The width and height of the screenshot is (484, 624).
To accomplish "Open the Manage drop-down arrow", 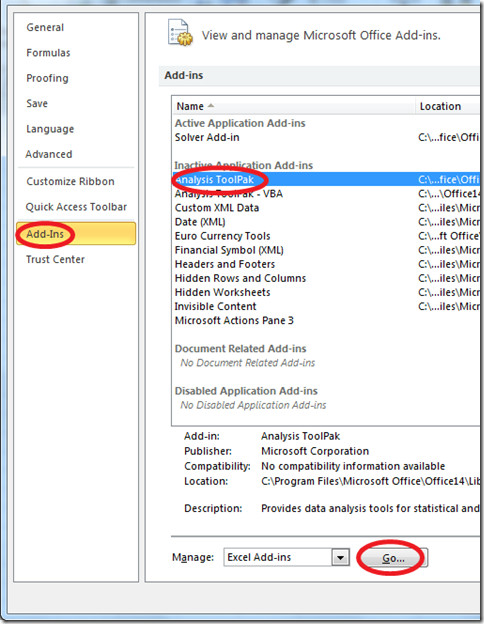I will [341, 558].
